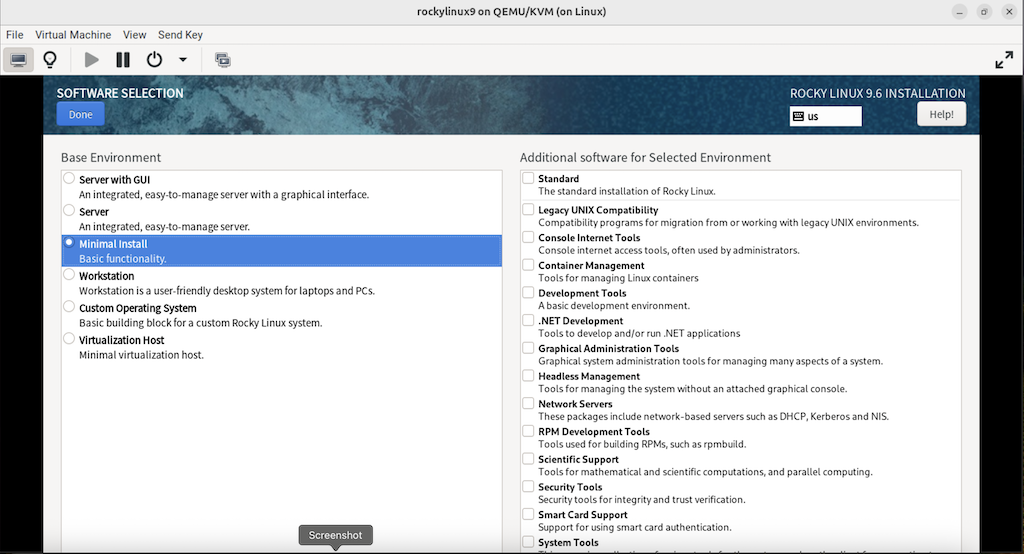Select Virtualization Host environment

(69, 338)
